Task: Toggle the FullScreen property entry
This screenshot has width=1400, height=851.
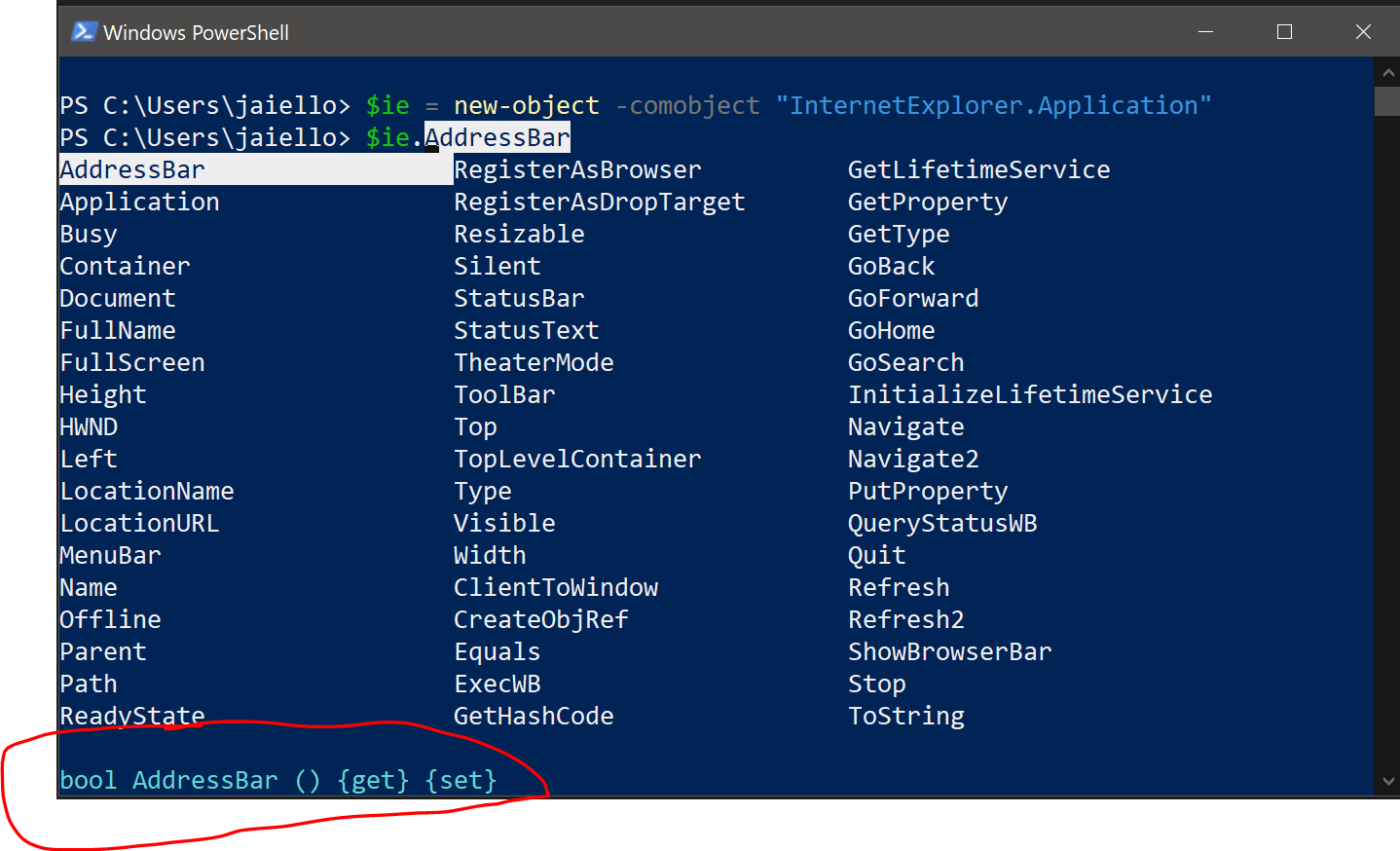Action: [x=132, y=362]
